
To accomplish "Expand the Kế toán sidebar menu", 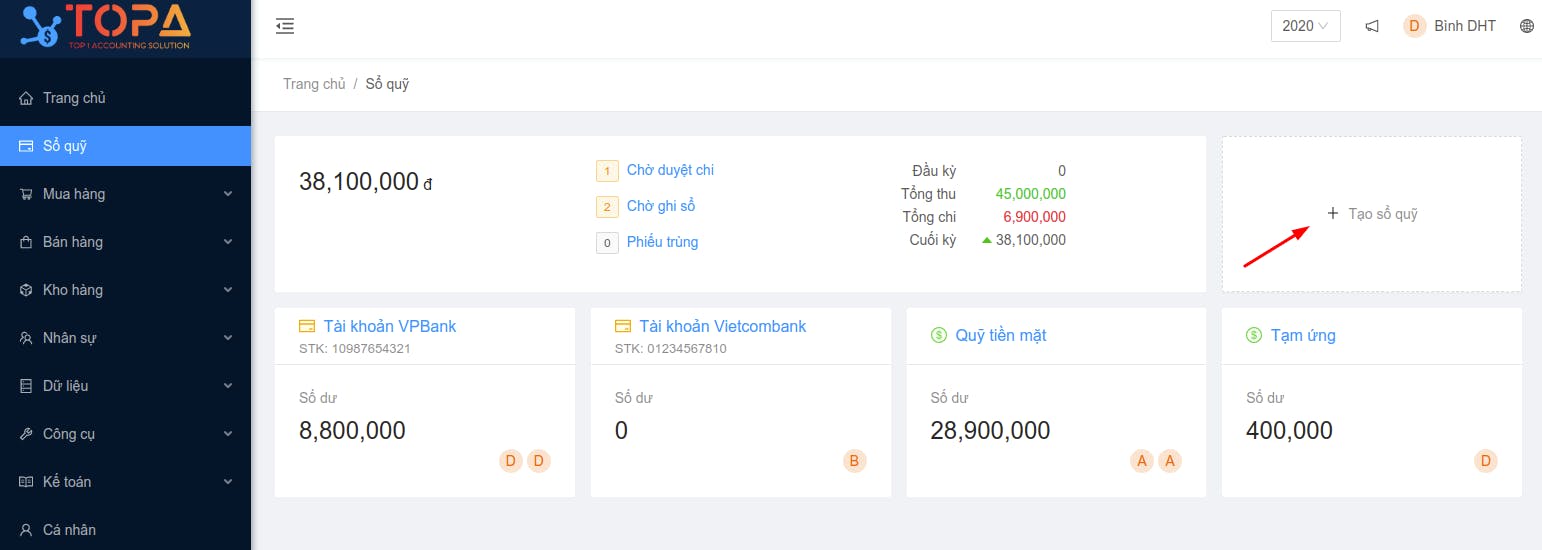I will [x=125, y=482].
